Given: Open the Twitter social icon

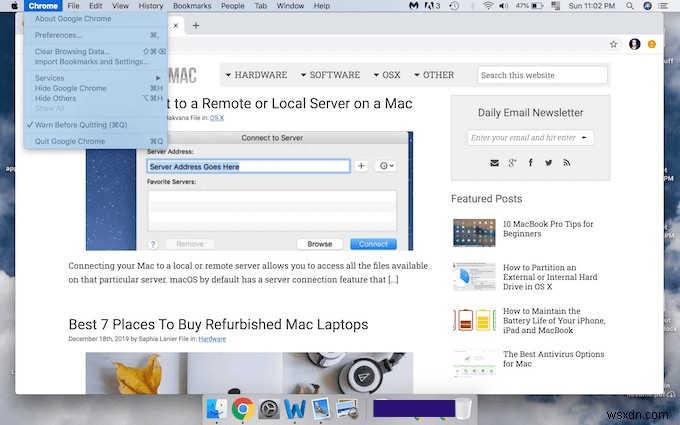Looking at the screenshot, I should [549, 163].
